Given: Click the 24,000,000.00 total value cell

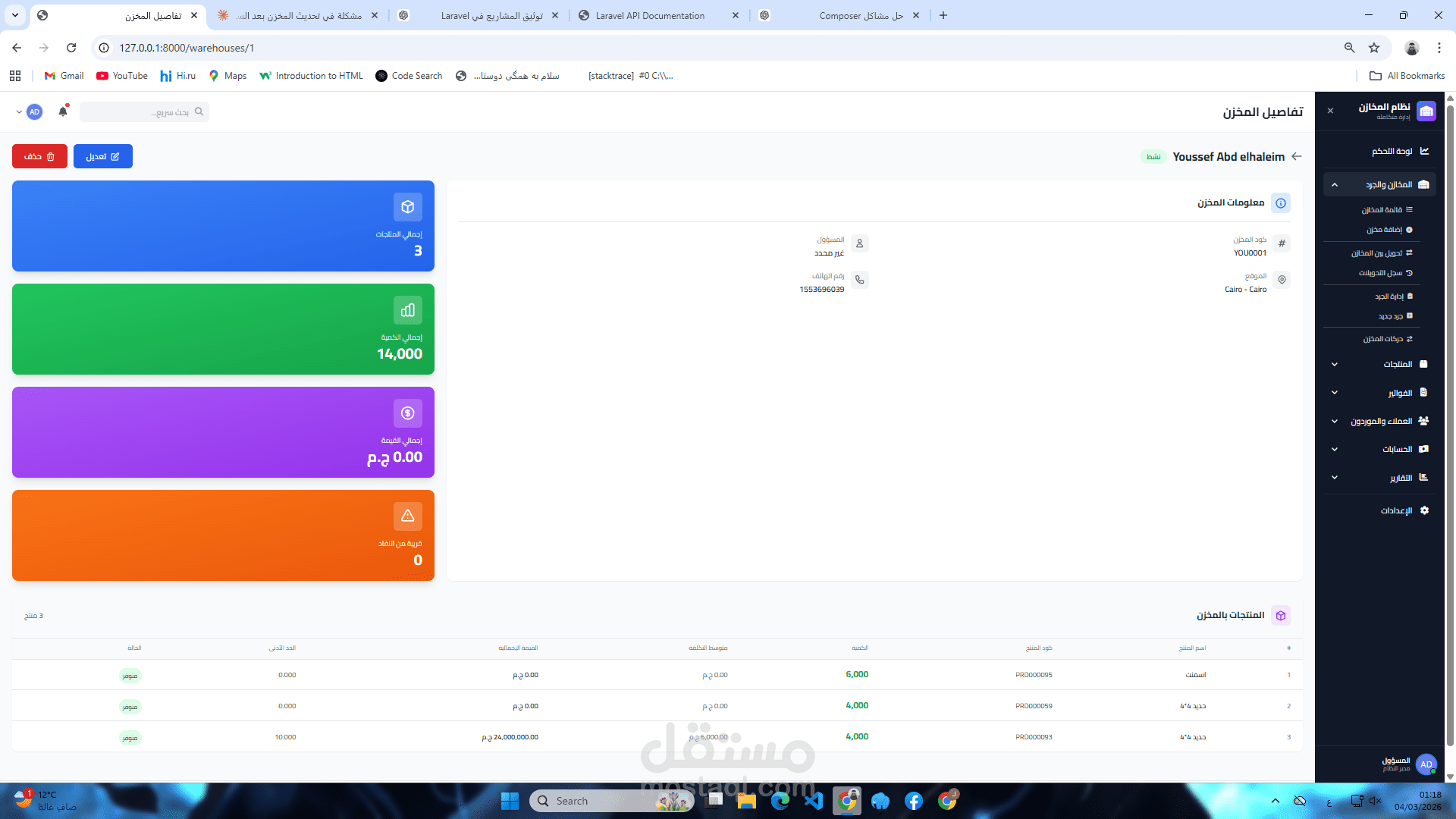Looking at the screenshot, I should [x=510, y=737].
